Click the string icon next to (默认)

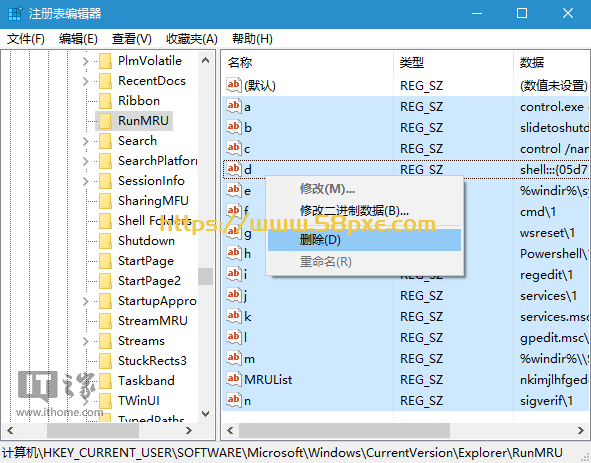(234, 85)
